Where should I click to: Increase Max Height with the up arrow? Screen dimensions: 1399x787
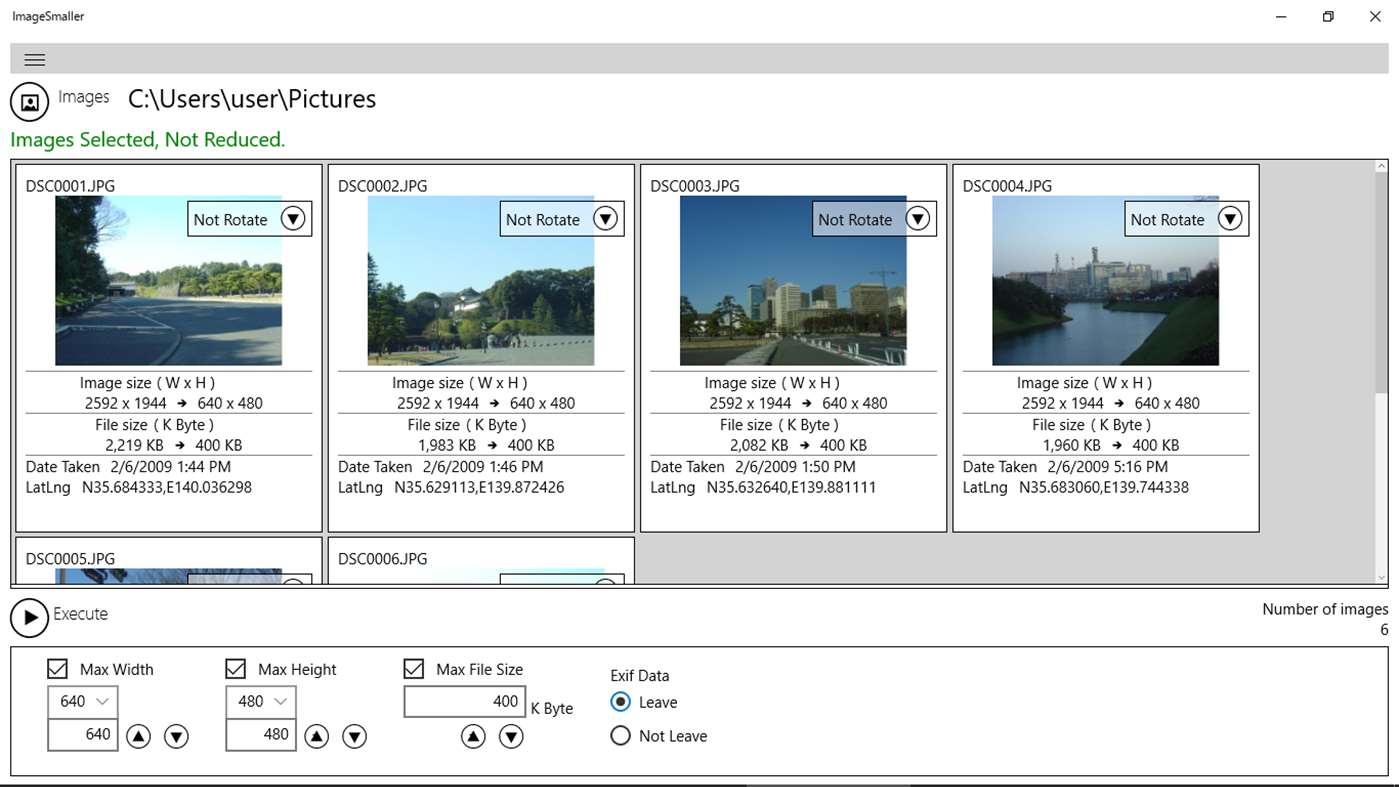316,737
